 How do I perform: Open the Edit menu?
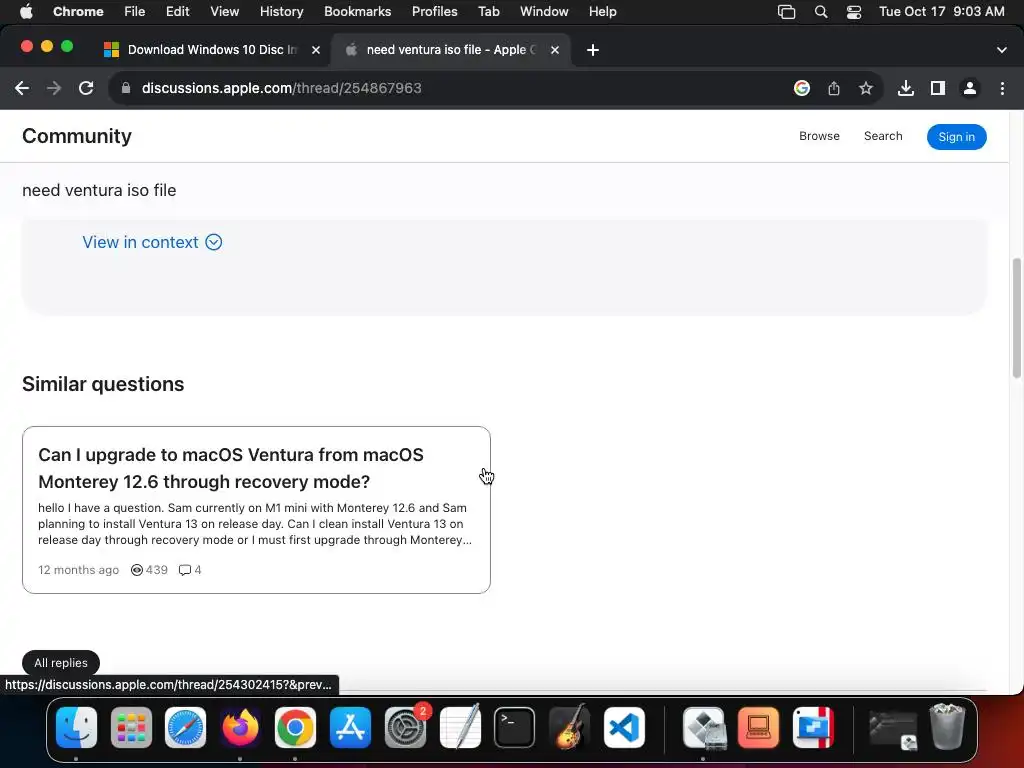(177, 12)
